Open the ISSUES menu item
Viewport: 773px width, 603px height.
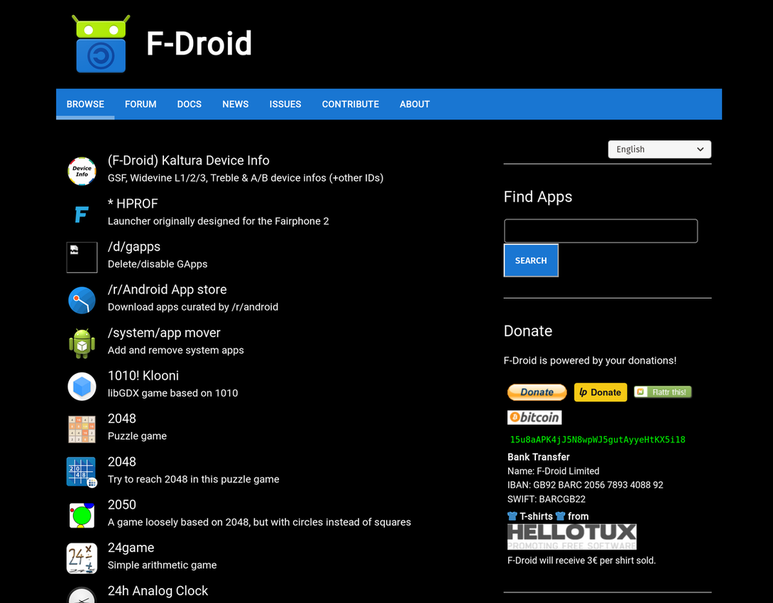click(x=285, y=104)
